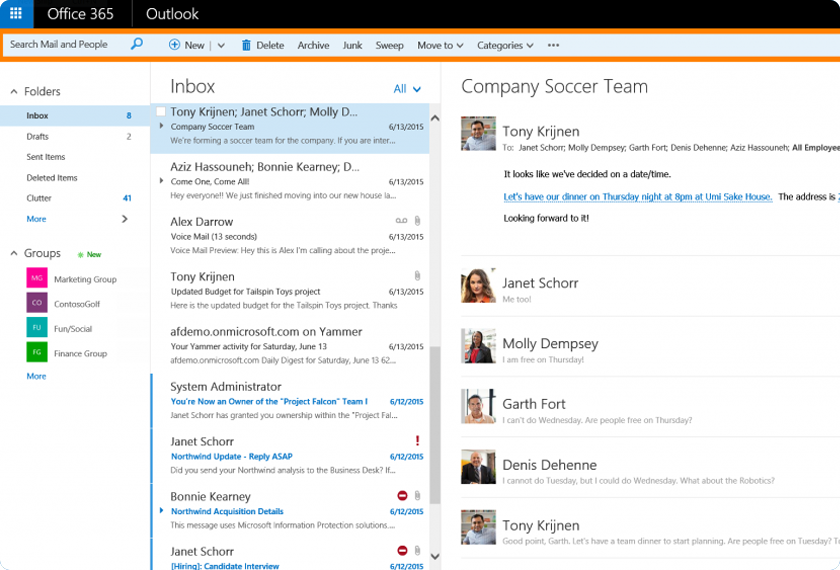Open the more commands ellipsis
This screenshot has height=570, width=840.
tap(553, 45)
